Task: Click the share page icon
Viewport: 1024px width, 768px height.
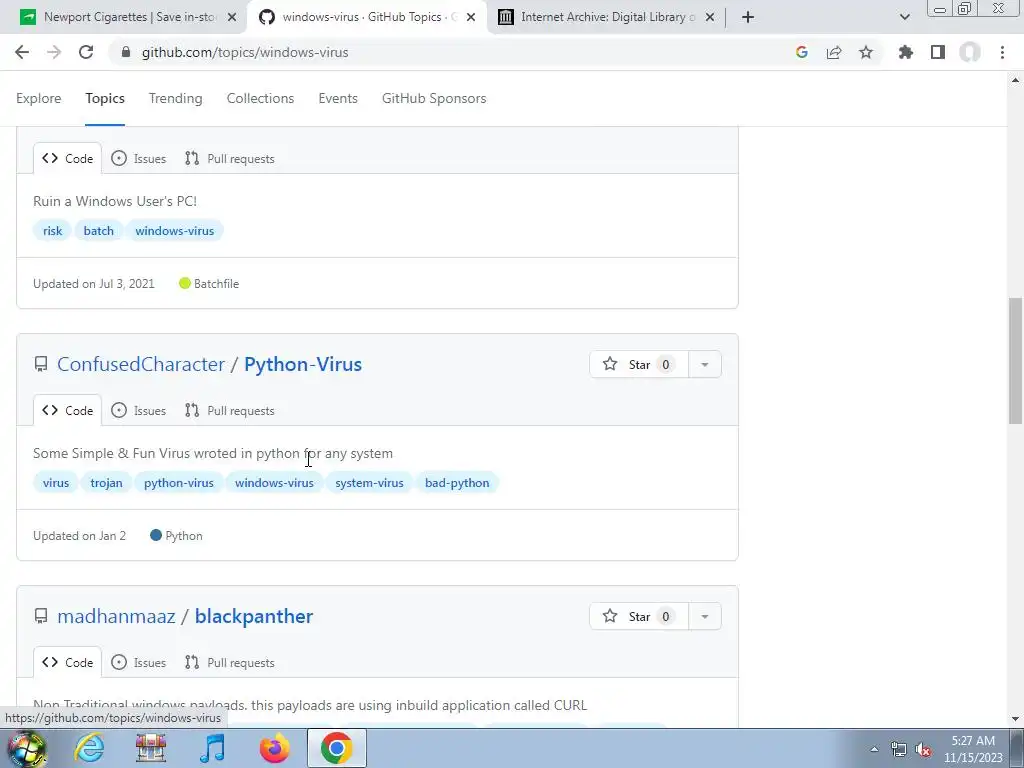Action: click(x=834, y=52)
